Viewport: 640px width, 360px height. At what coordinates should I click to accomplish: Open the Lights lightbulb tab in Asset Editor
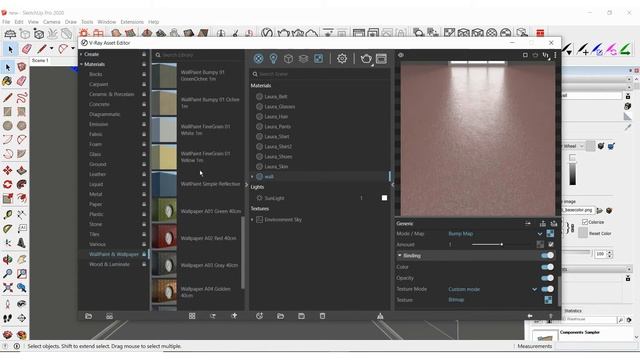pyautogui.click(x=273, y=59)
